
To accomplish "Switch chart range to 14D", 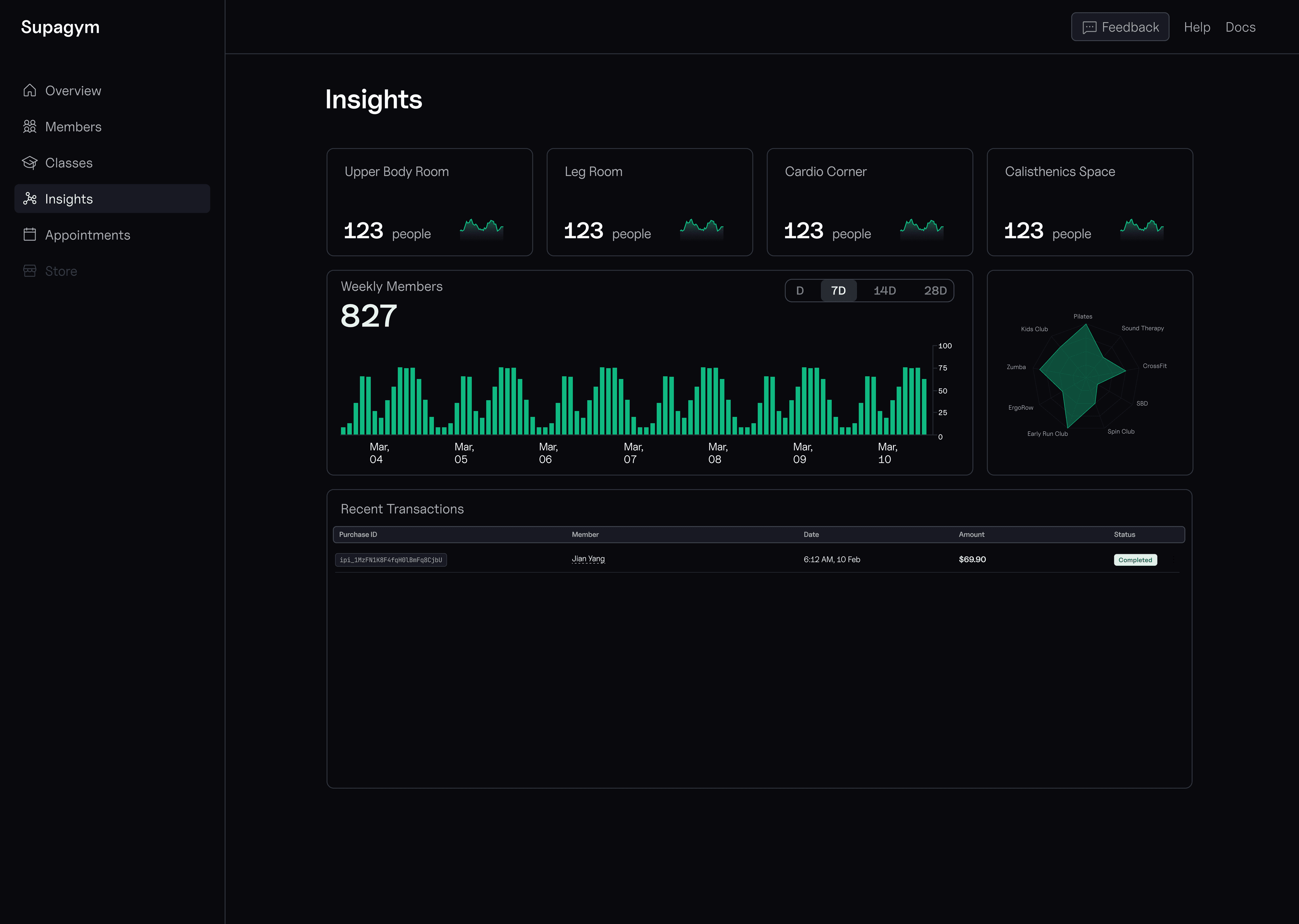I will point(884,291).
